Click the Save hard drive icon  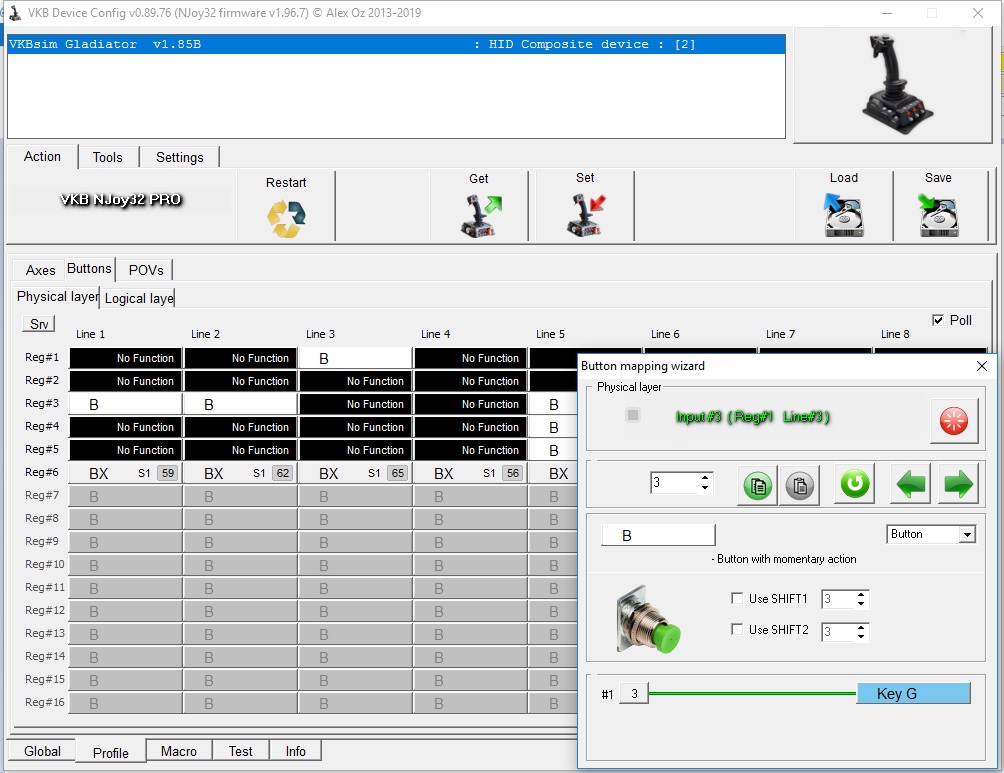(938, 216)
